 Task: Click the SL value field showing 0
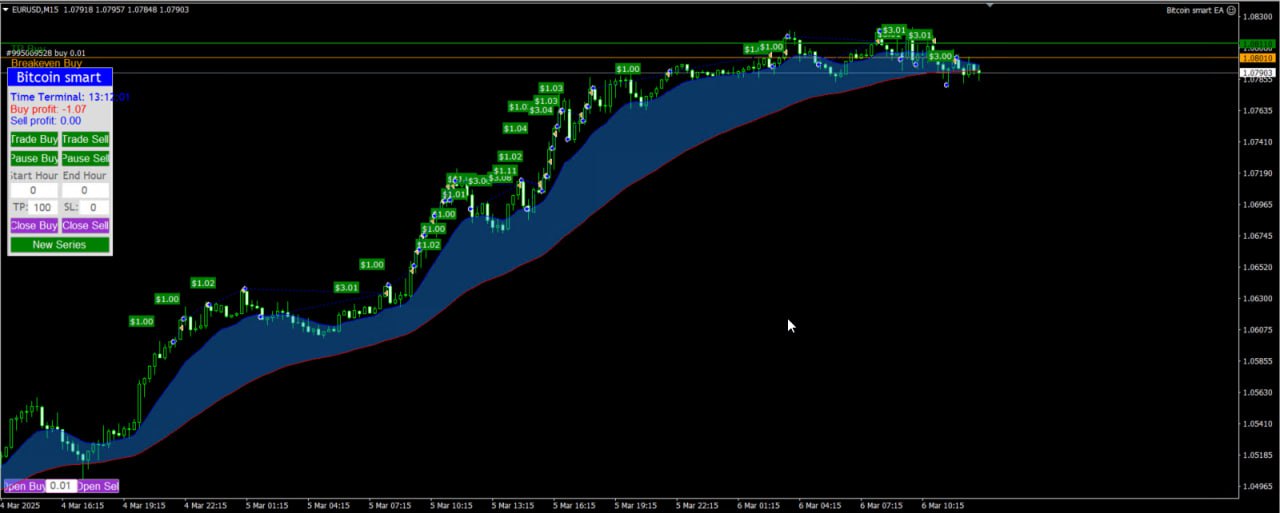click(x=94, y=208)
